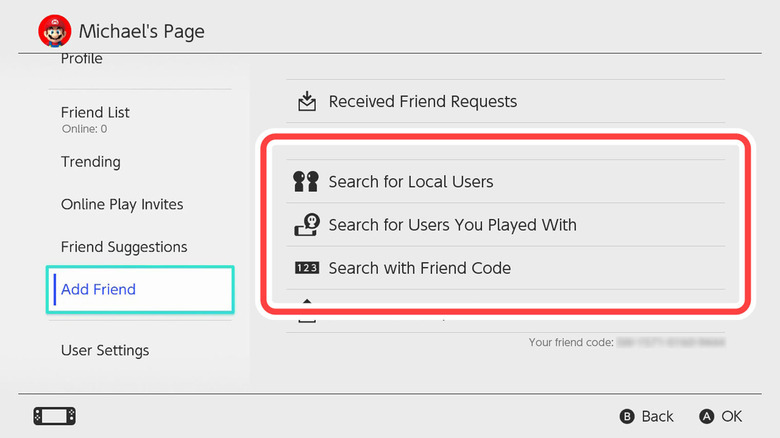
Task: Choose Search with Friend Code text
Action: (419, 268)
